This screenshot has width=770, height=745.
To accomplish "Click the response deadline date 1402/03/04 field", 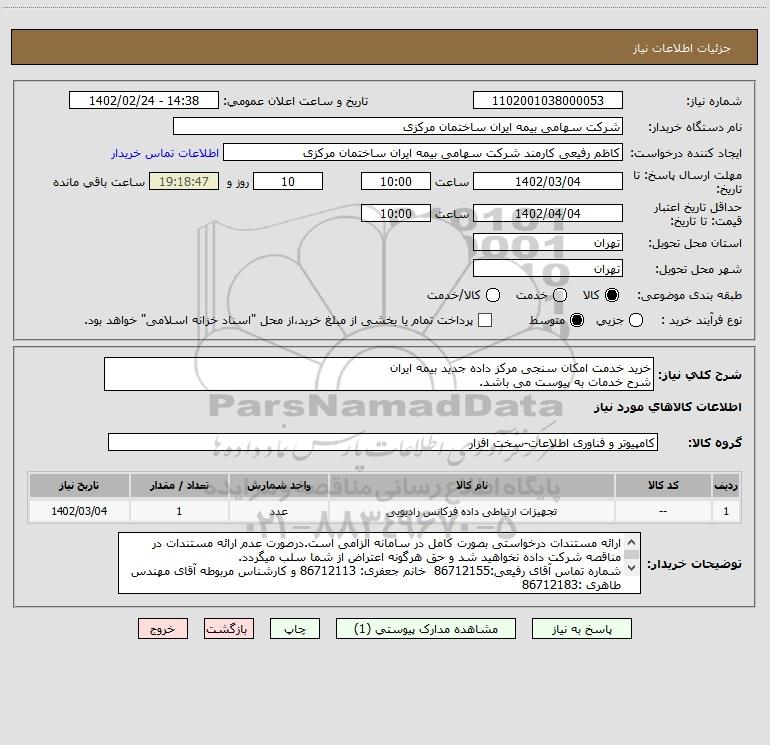I will coord(548,181).
